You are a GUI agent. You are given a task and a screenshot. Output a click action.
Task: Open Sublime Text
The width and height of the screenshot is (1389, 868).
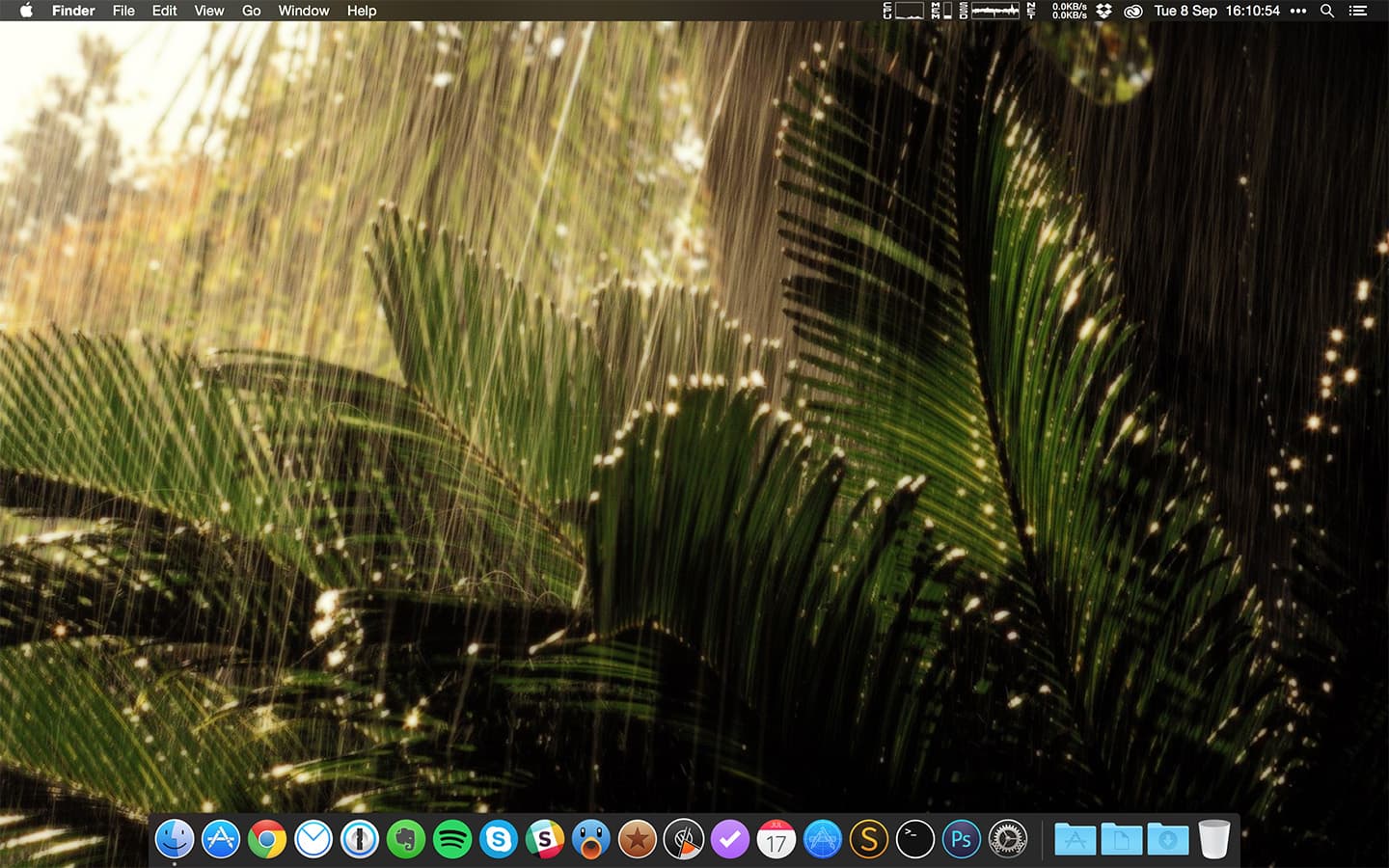(x=868, y=839)
